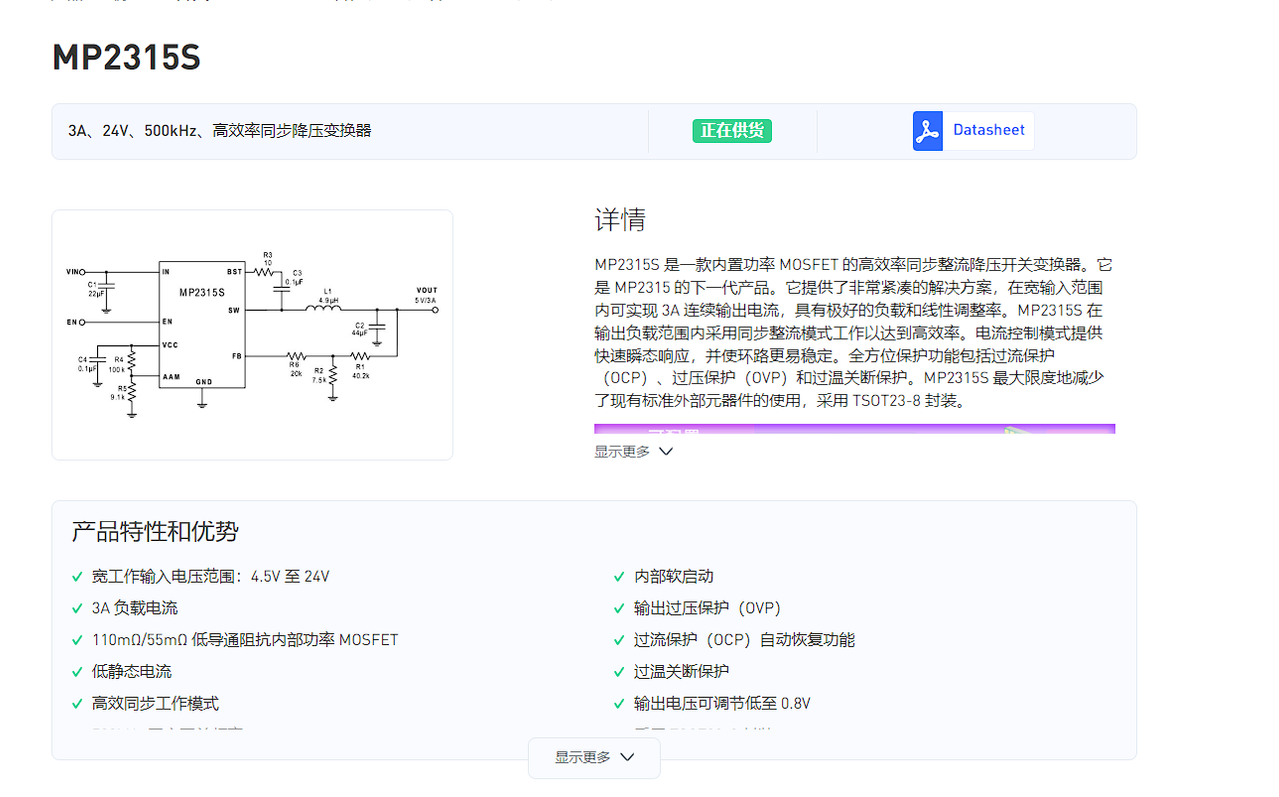Viewport: 1279px width, 797px height.
Task: Open the Datasheet PDF icon
Action: click(927, 131)
